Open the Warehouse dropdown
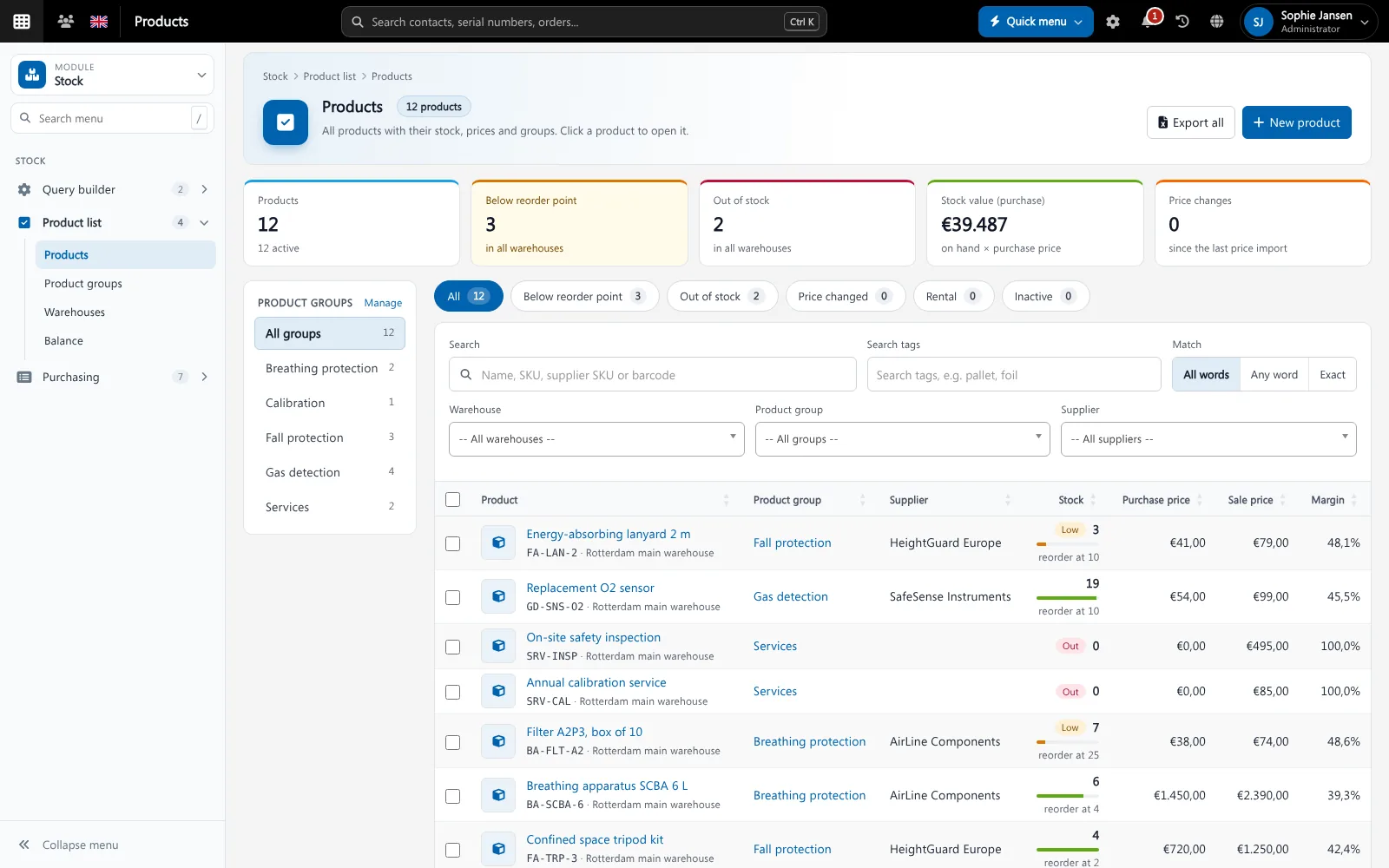Viewport: 1389px width, 868px height. (596, 439)
